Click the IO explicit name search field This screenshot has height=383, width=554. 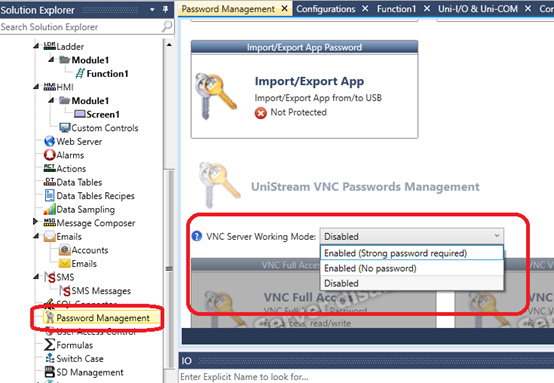click(366, 377)
